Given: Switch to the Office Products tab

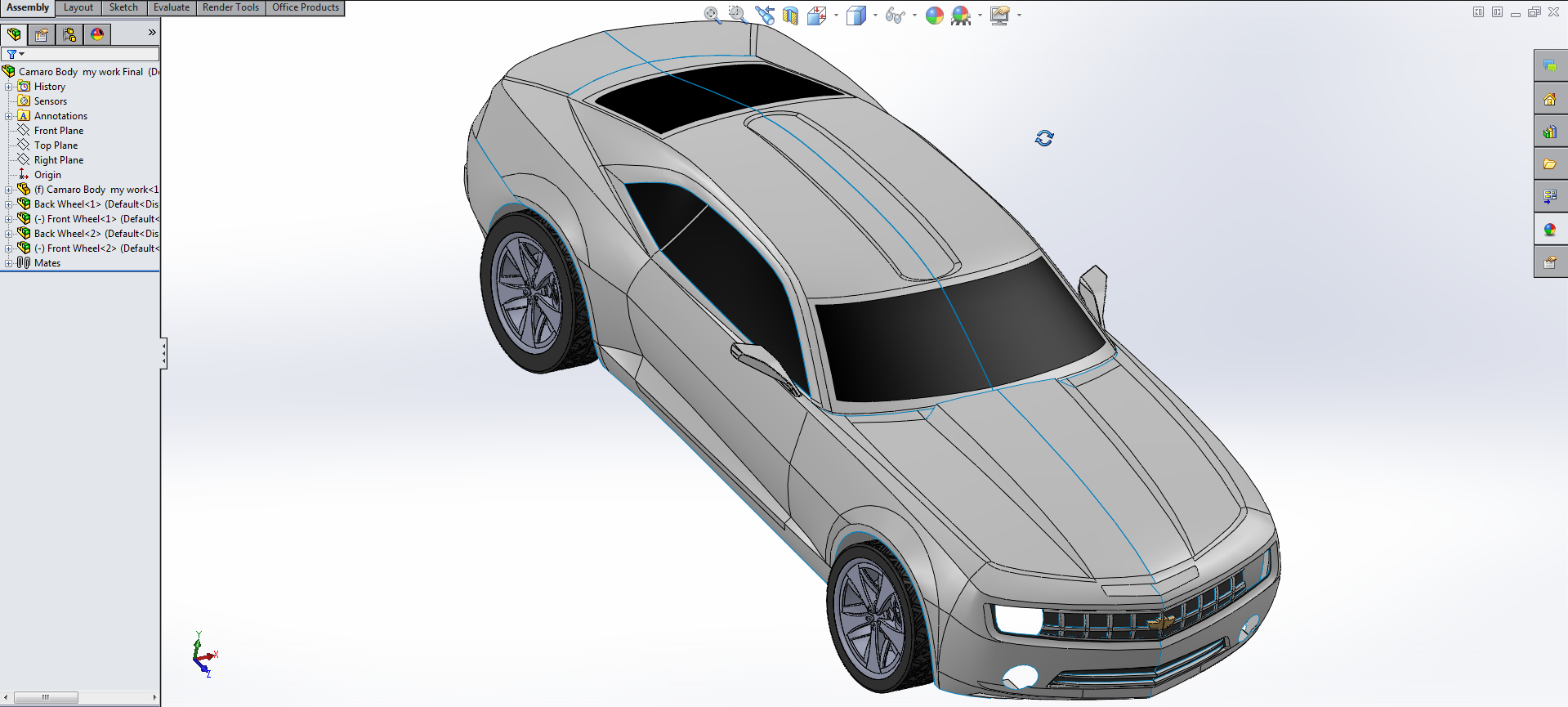Looking at the screenshot, I should point(306,7).
